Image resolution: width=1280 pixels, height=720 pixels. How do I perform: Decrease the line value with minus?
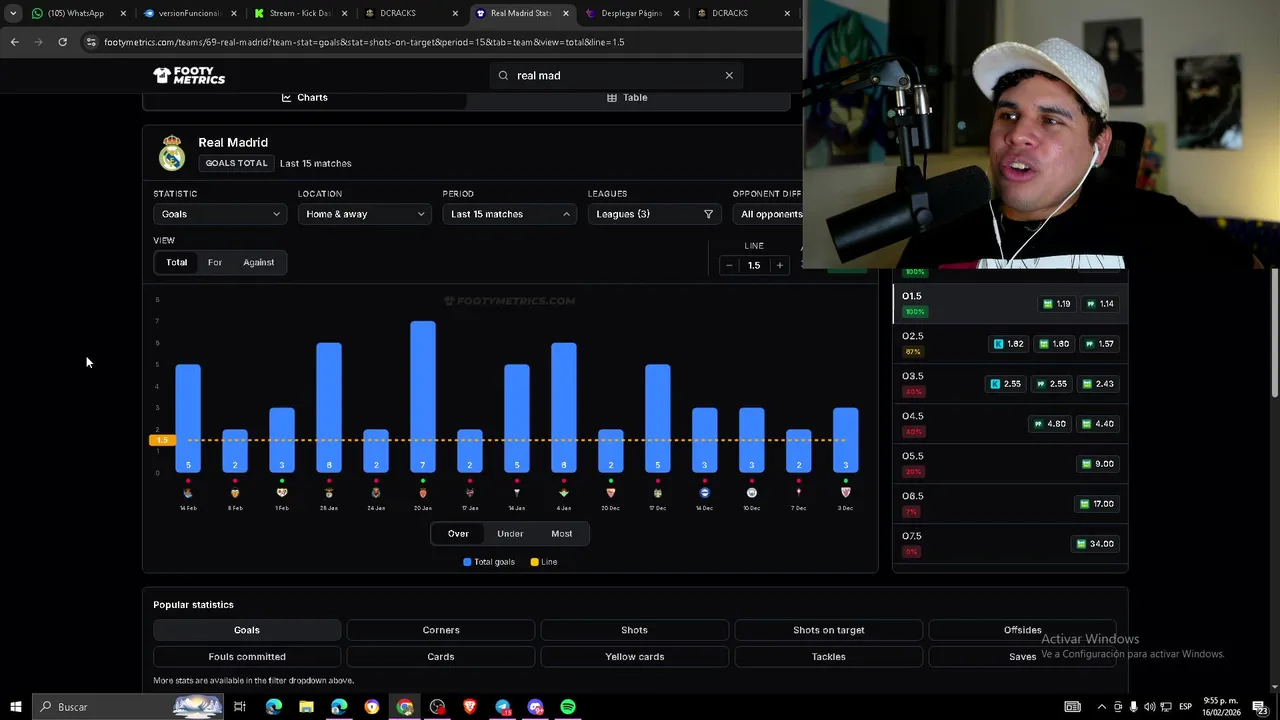(729, 265)
